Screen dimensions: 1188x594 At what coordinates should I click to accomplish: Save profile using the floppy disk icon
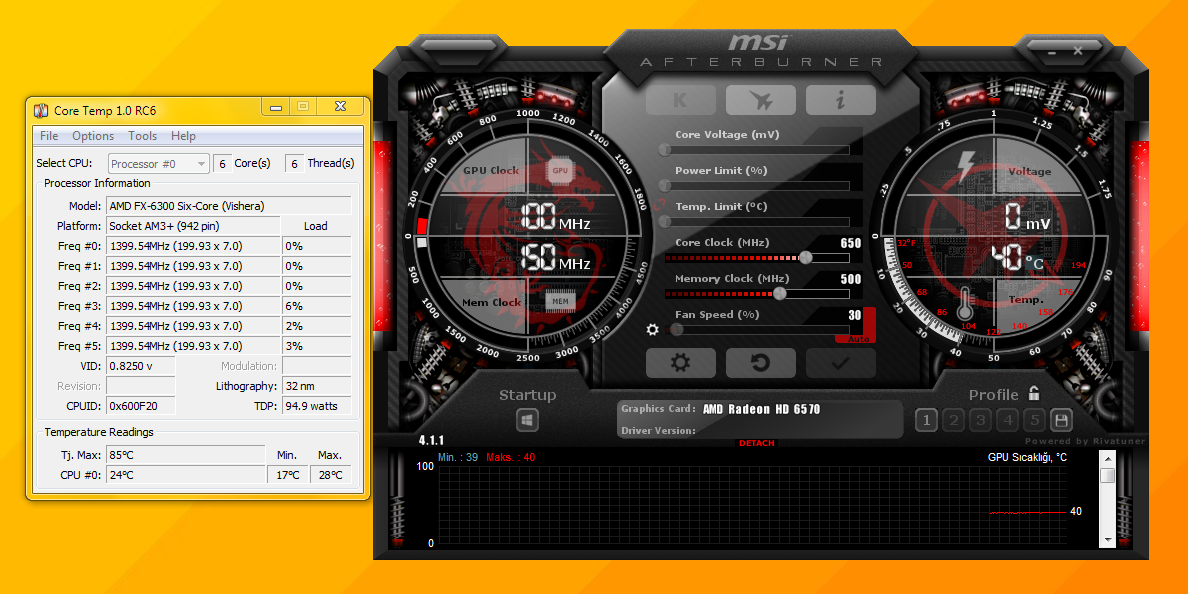coord(1061,420)
